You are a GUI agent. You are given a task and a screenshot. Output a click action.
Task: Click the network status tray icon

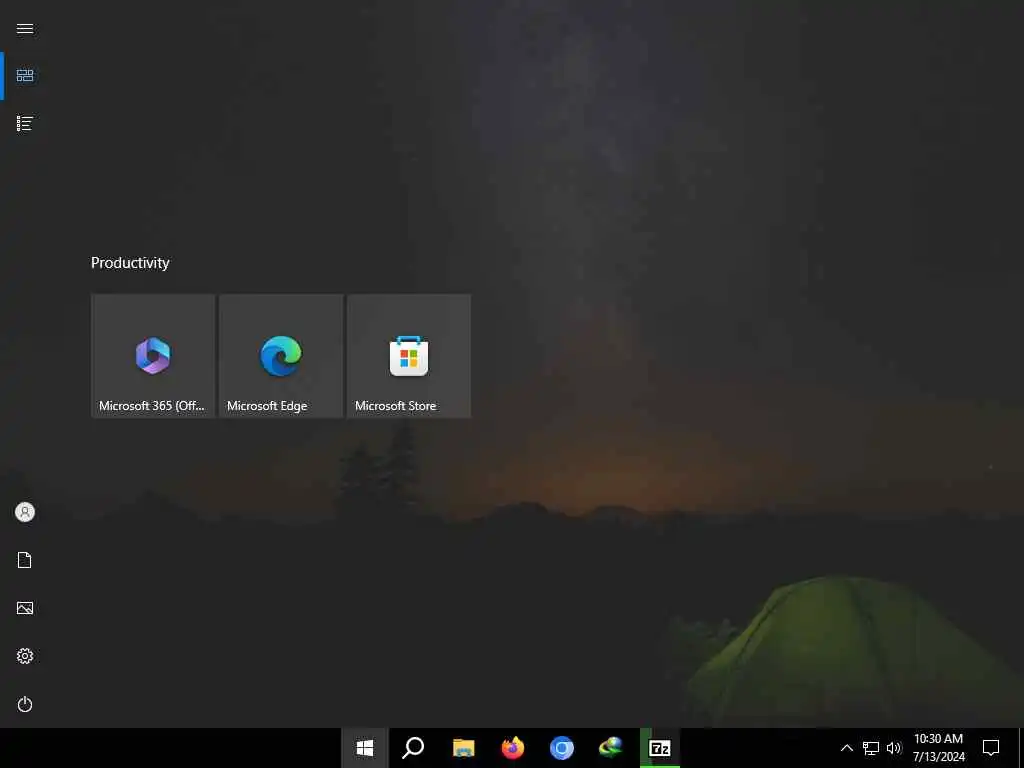(871, 748)
